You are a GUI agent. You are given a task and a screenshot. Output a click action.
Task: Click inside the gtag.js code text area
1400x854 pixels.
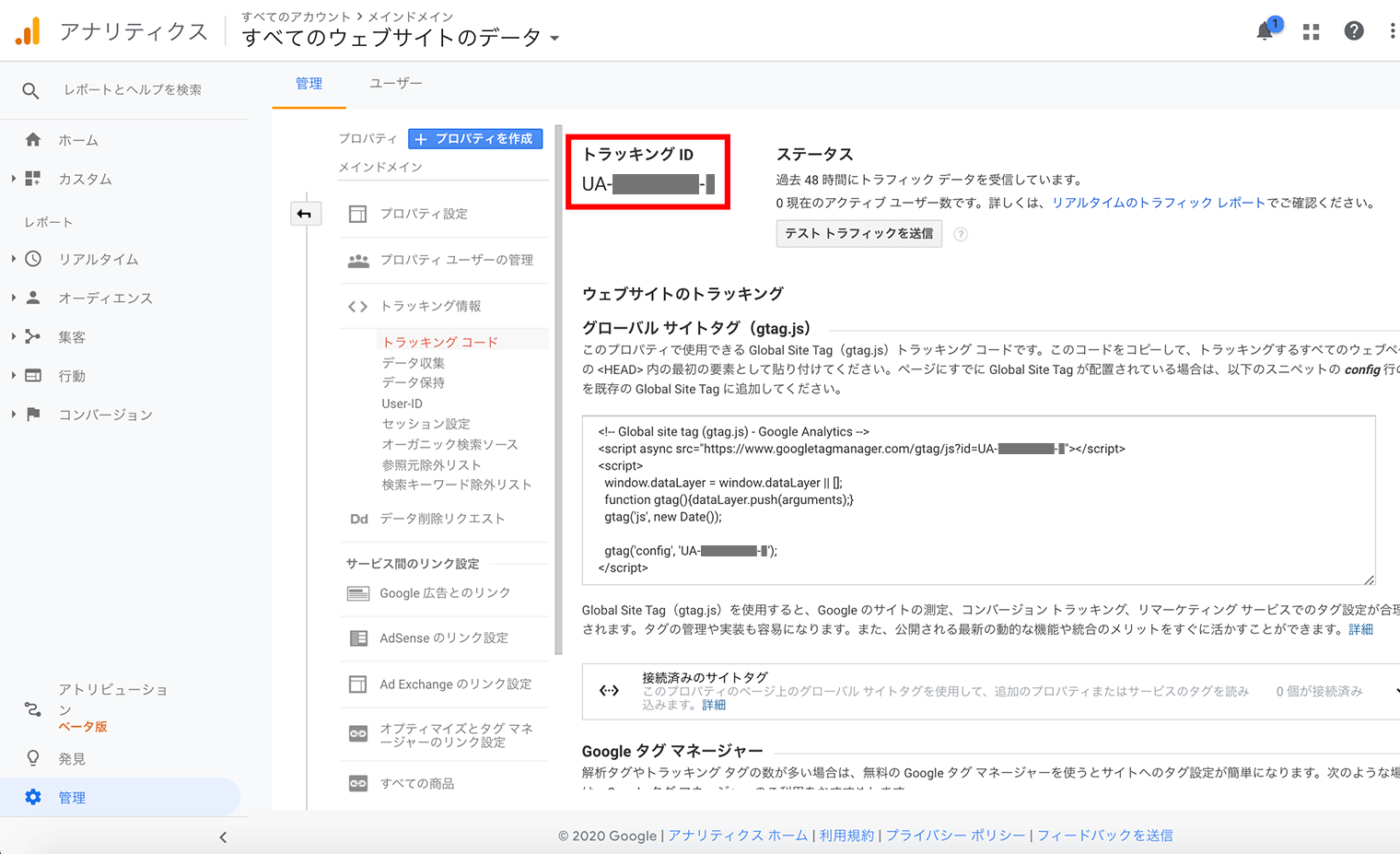pos(978,500)
